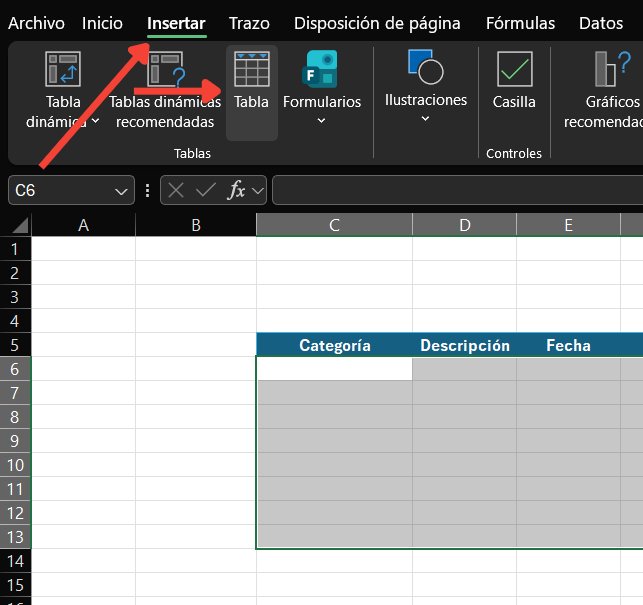Click inside the formula bar input
Viewport: 643px width, 605px height.
[455, 190]
